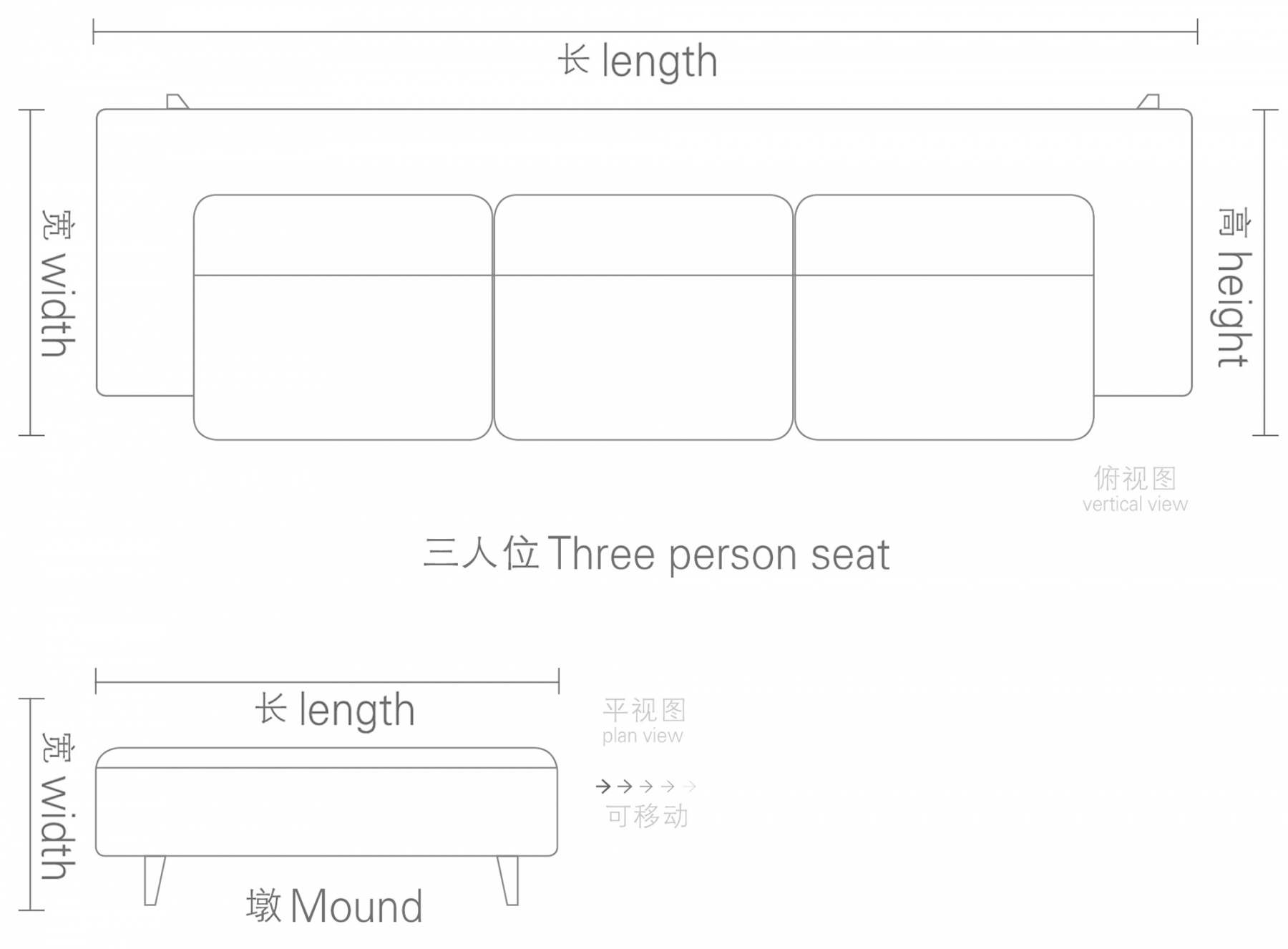Click the ottoman left leg
The height and width of the screenshot is (949, 1288).
(x=154, y=881)
